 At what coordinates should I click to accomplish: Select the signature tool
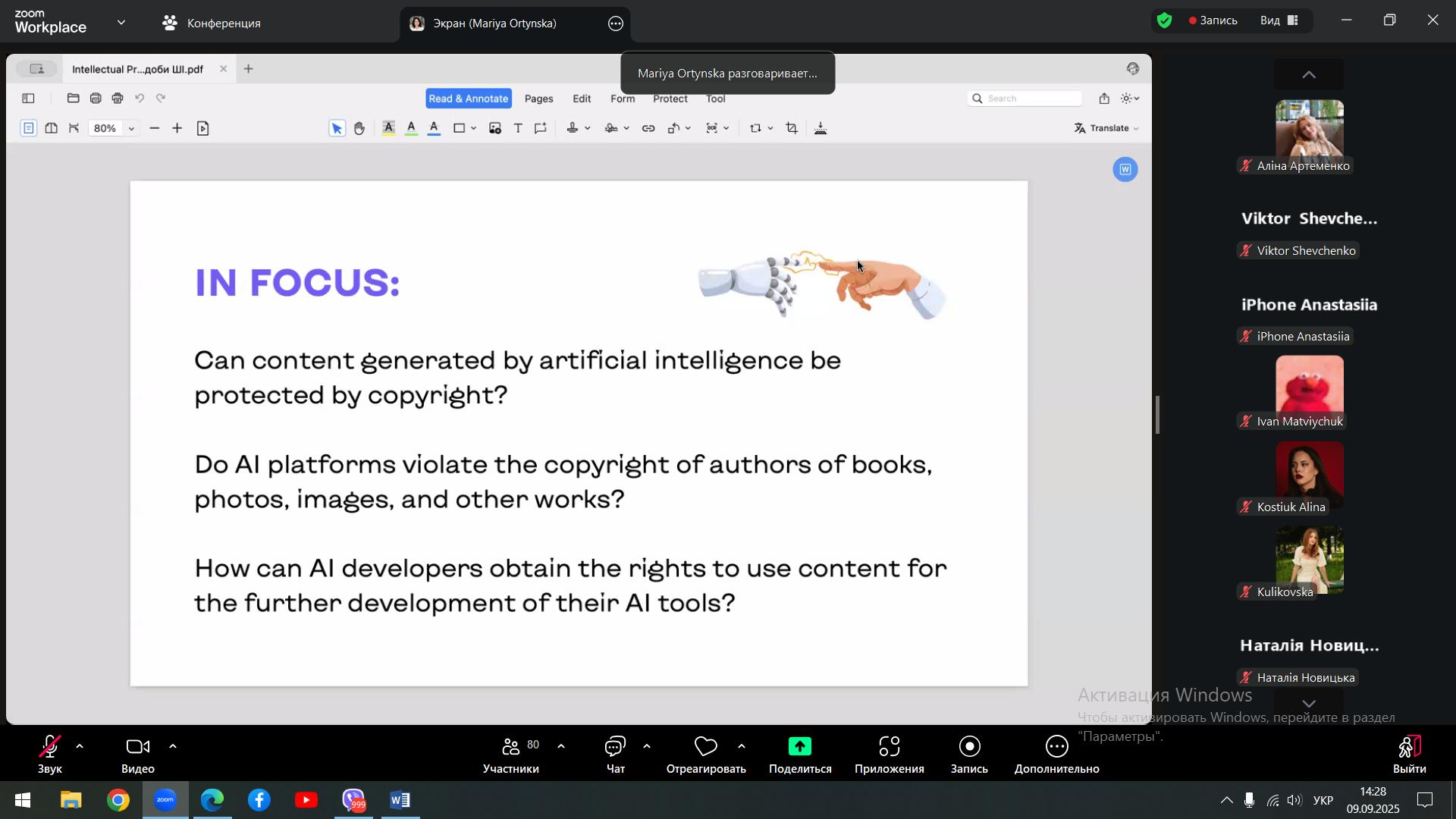pyautogui.click(x=612, y=128)
